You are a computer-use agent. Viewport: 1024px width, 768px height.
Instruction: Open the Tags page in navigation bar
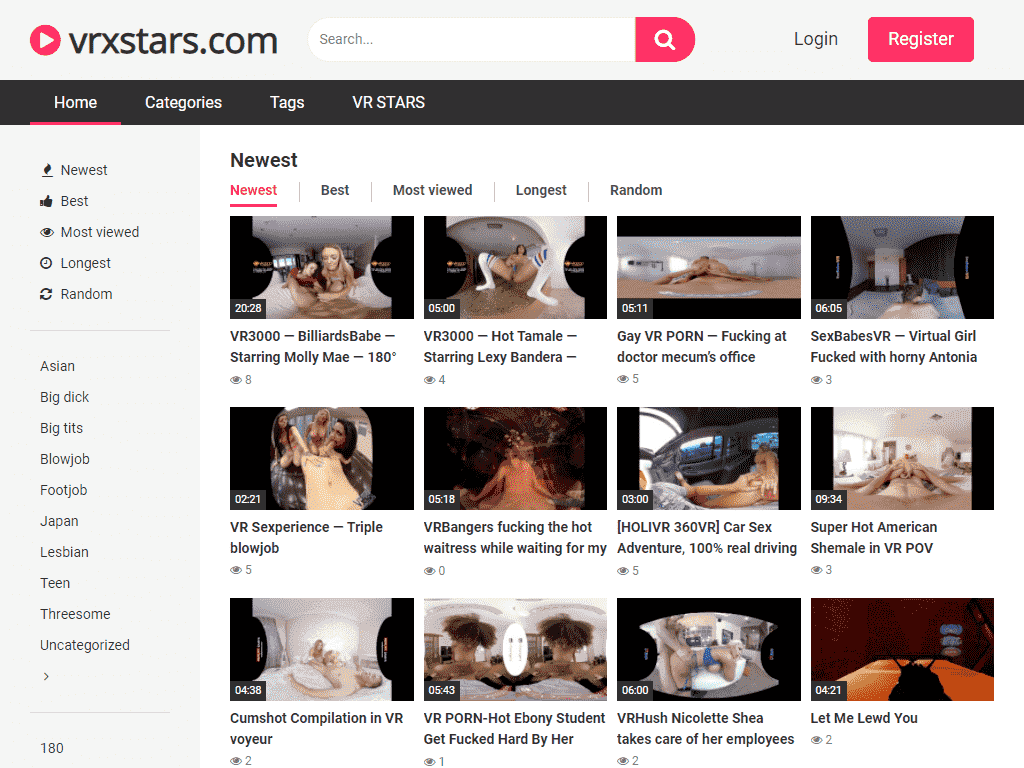(x=287, y=102)
